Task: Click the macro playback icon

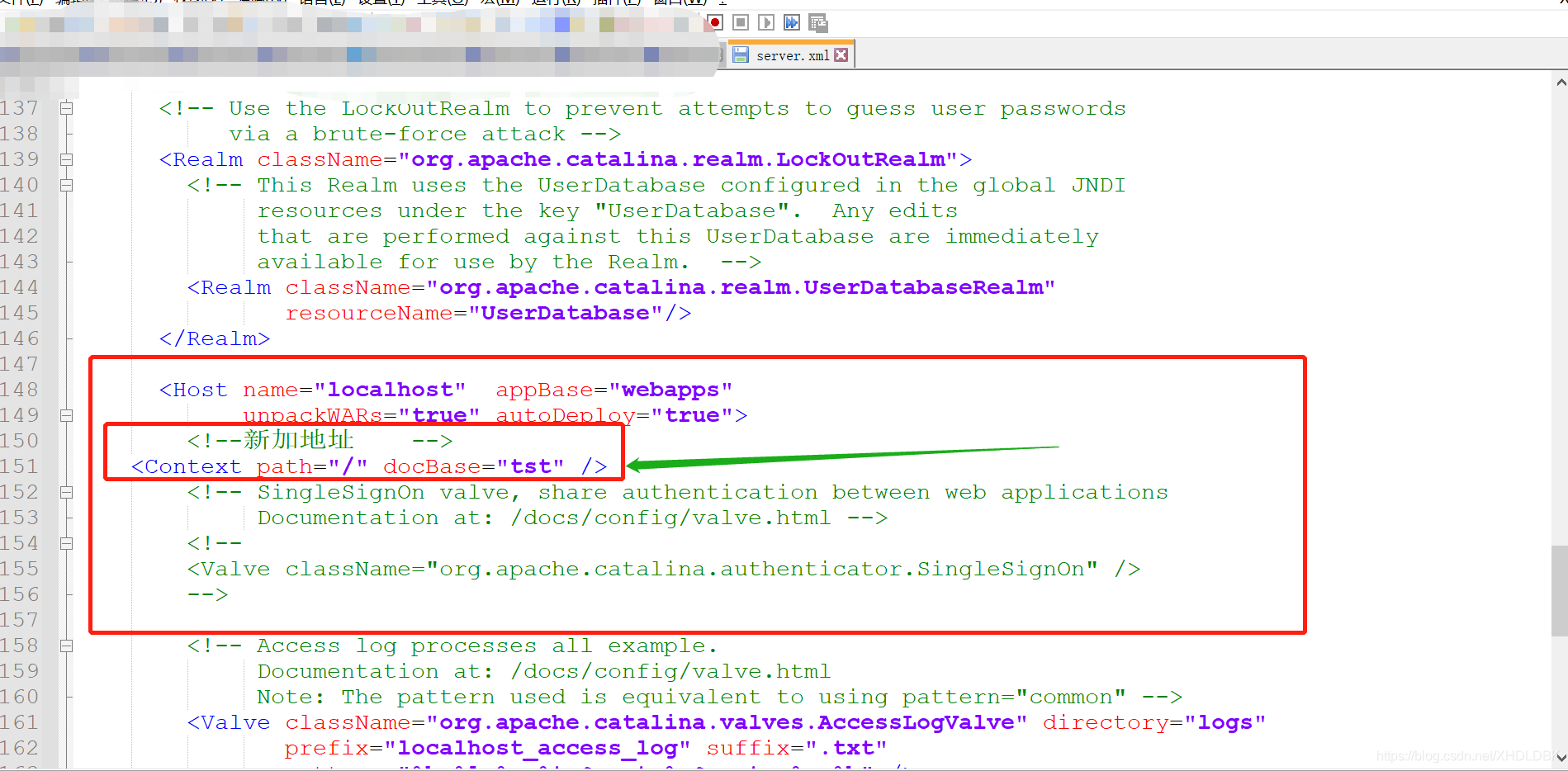Action: pyautogui.click(x=766, y=22)
